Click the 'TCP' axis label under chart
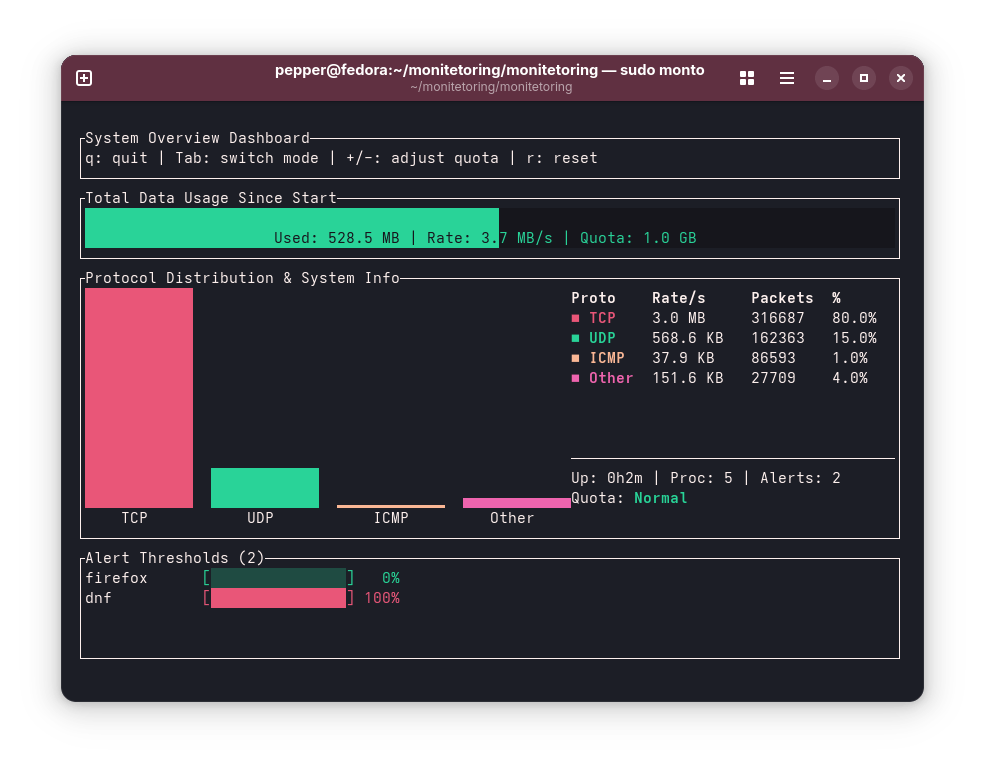Screen dimensions: 985x769 pos(134,518)
